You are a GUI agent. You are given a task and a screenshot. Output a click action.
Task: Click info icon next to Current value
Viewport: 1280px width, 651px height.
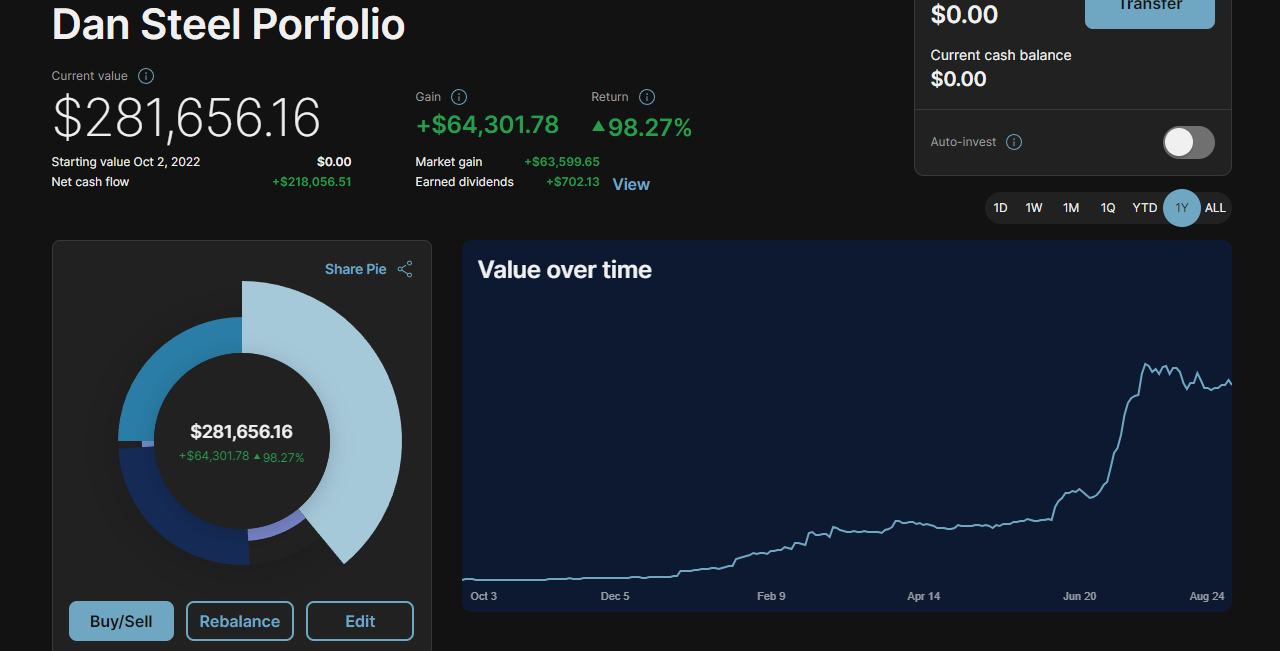pyautogui.click(x=146, y=76)
